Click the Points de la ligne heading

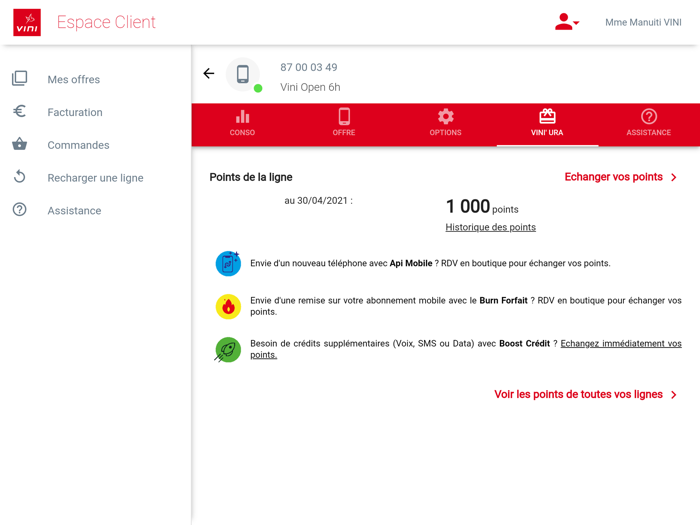(251, 177)
